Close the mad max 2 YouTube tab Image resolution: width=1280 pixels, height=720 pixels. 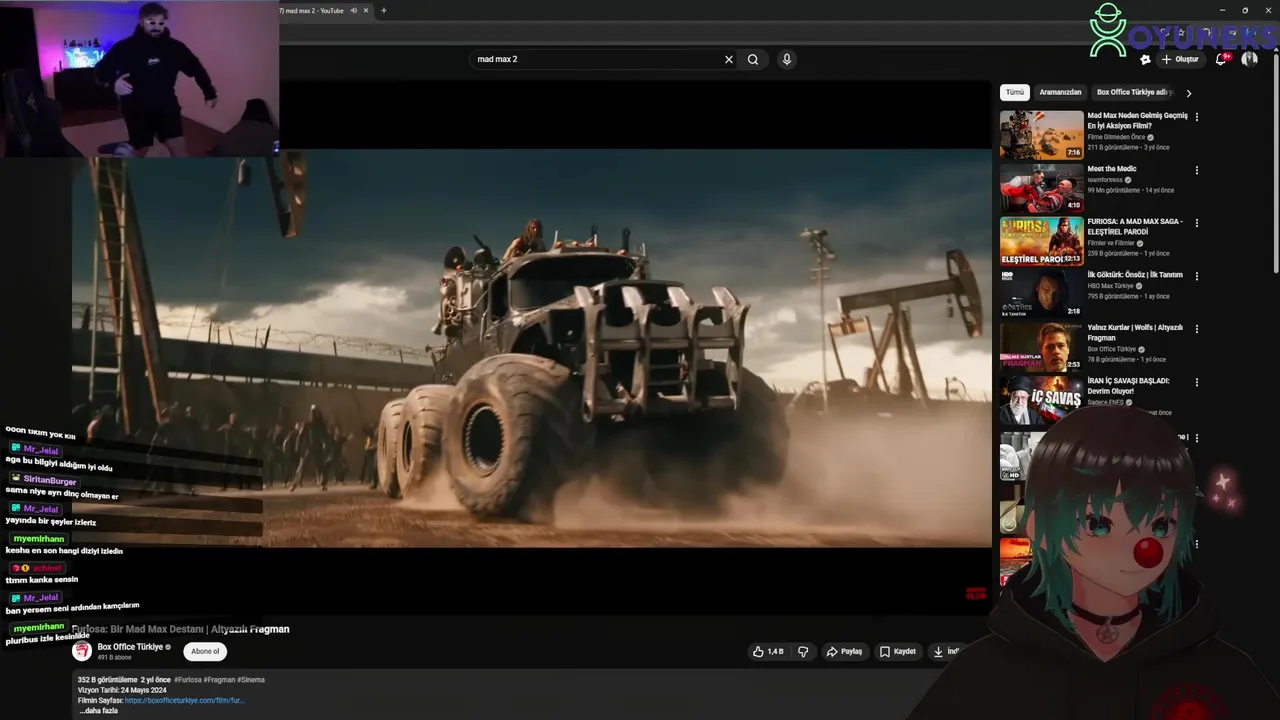point(366,11)
